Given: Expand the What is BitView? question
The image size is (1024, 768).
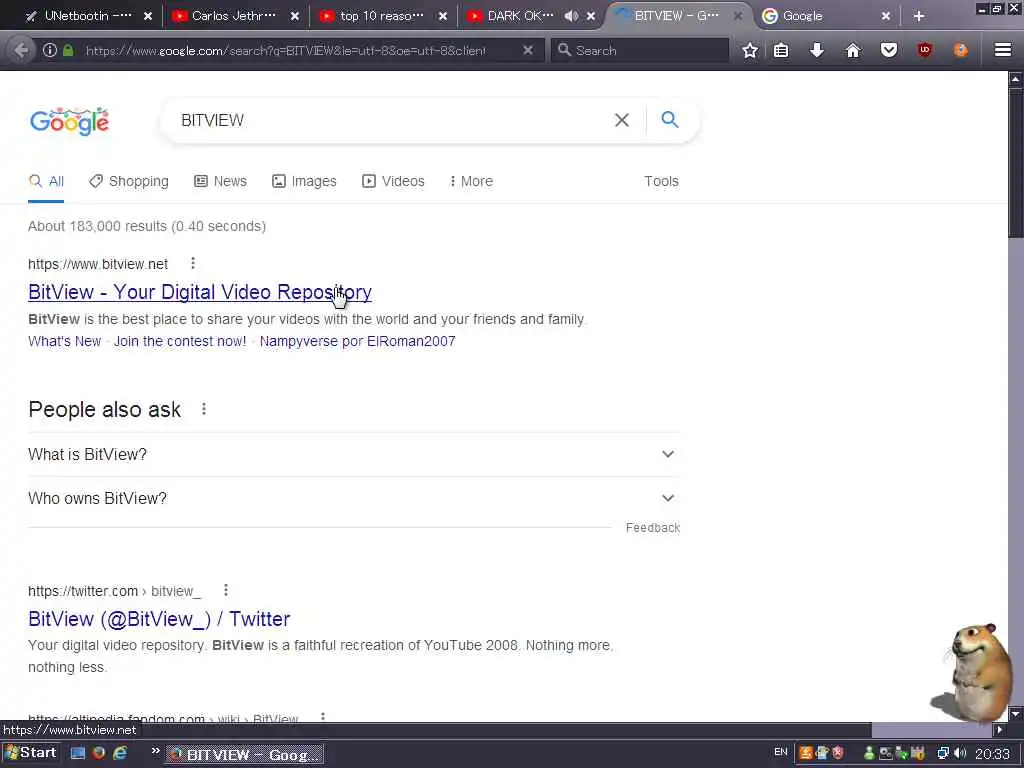Looking at the screenshot, I should tap(353, 455).
